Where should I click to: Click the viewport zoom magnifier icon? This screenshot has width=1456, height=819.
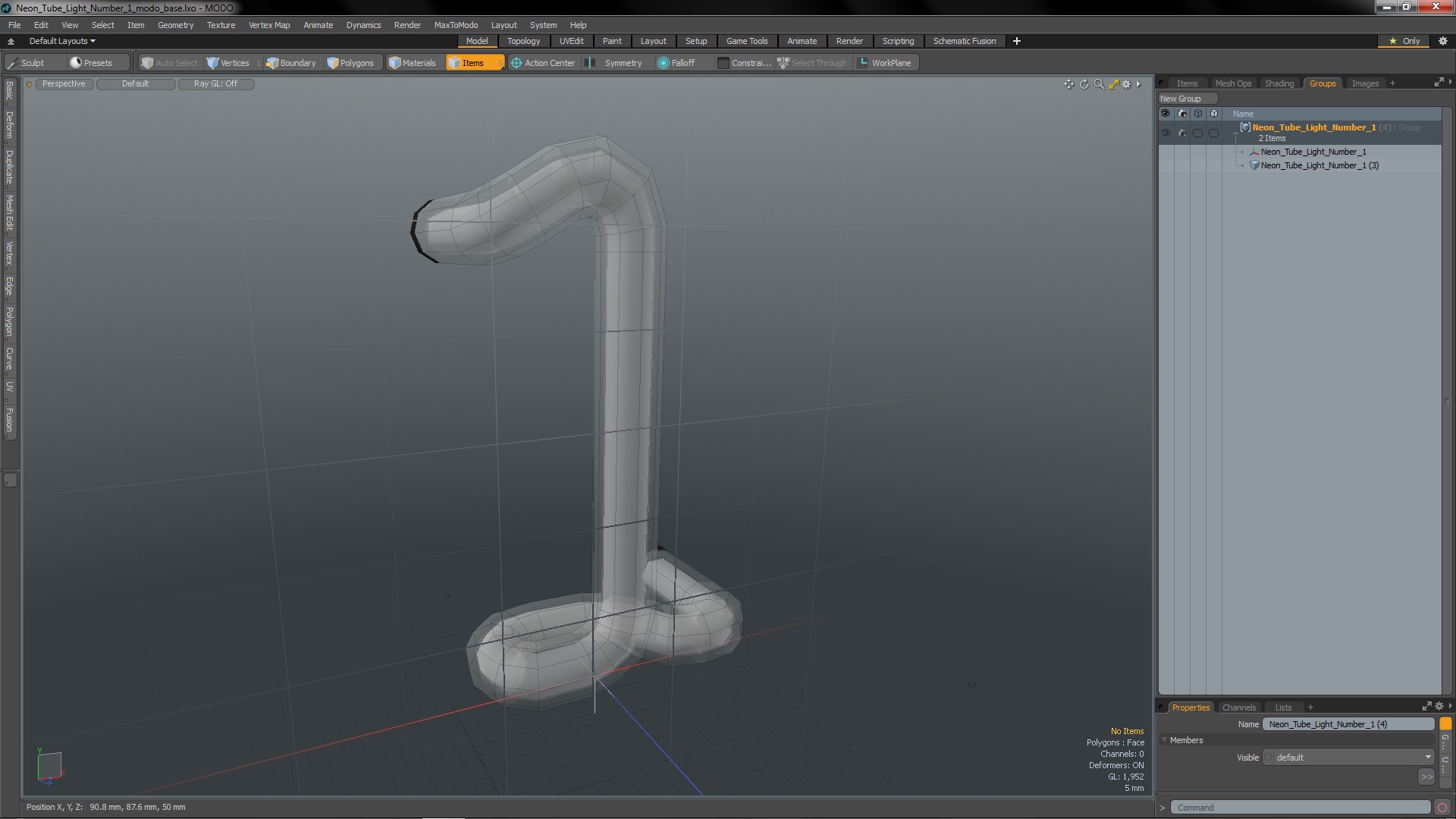coord(1099,84)
